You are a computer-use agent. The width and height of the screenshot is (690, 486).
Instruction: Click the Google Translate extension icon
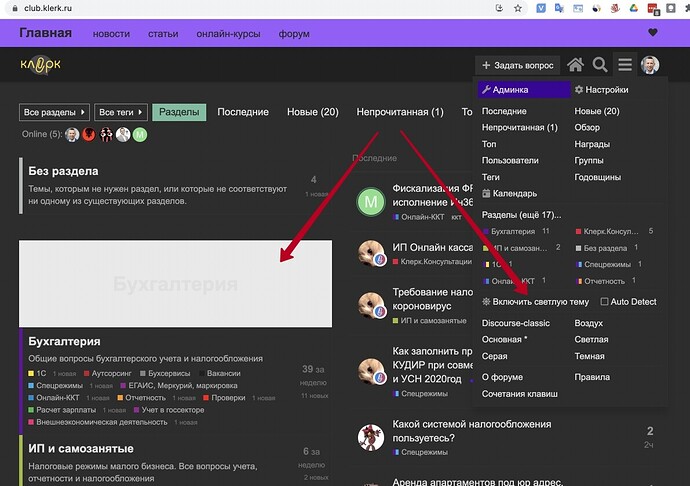point(559,8)
